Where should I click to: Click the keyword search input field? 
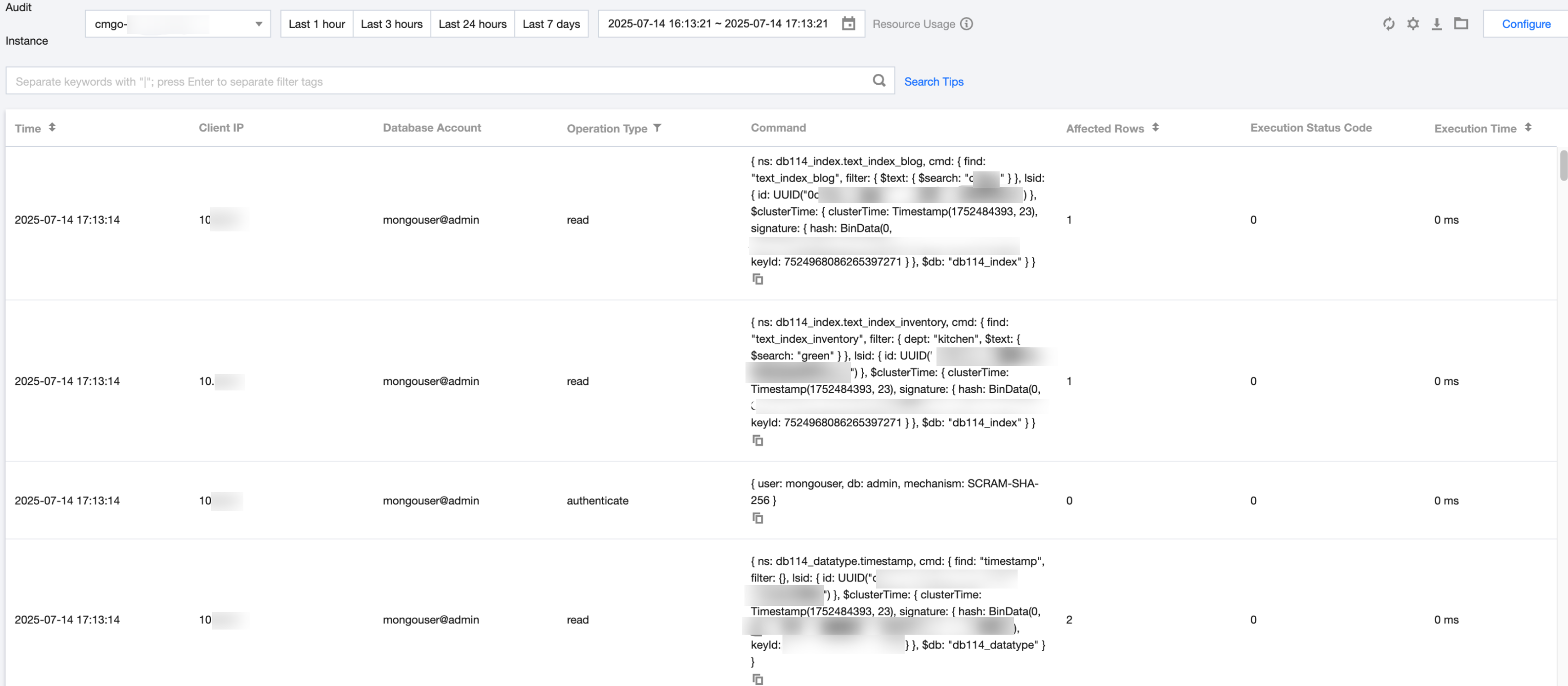[438, 81]
